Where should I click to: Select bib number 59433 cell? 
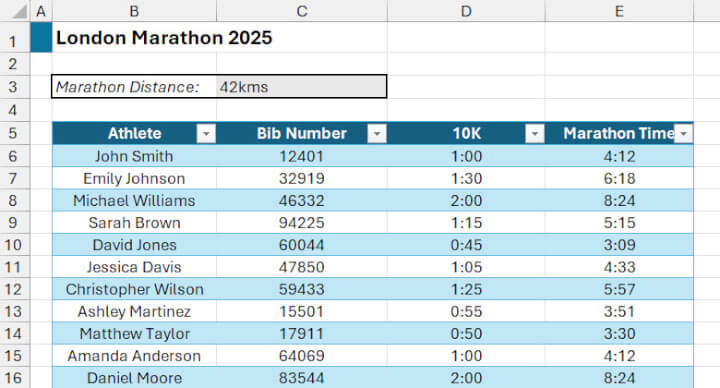point(302,289)
